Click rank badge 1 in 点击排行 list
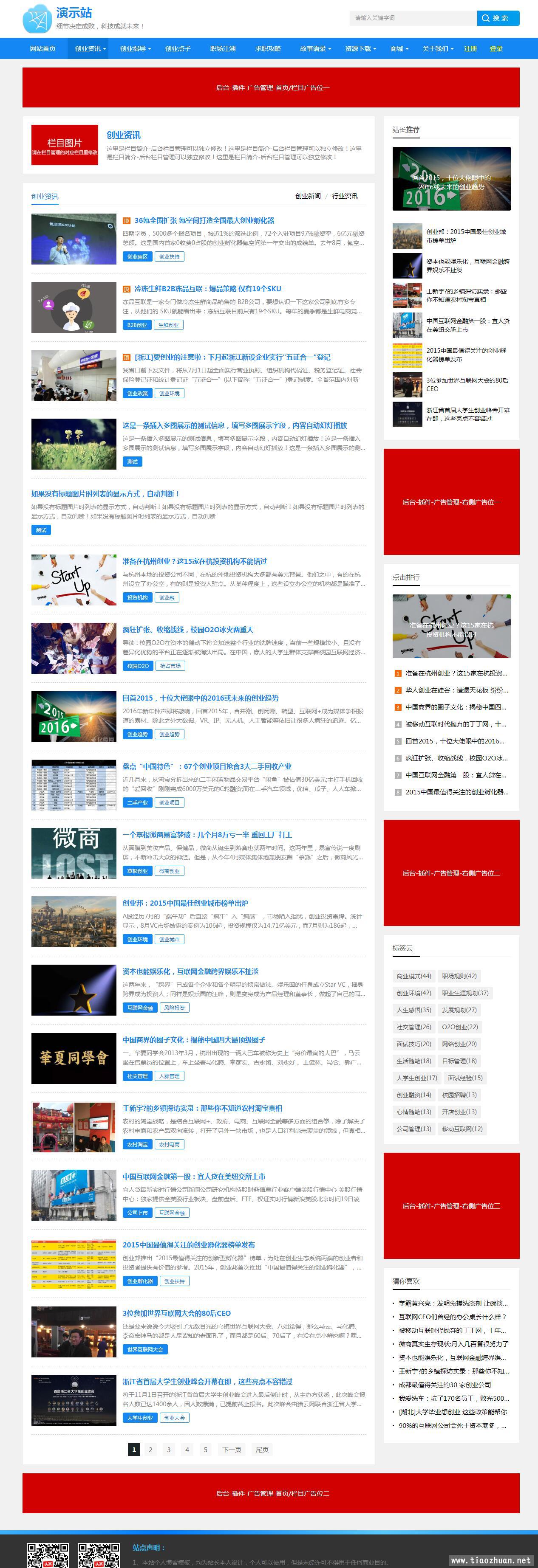The image size is (538, 1568). (x=398, y=673)
